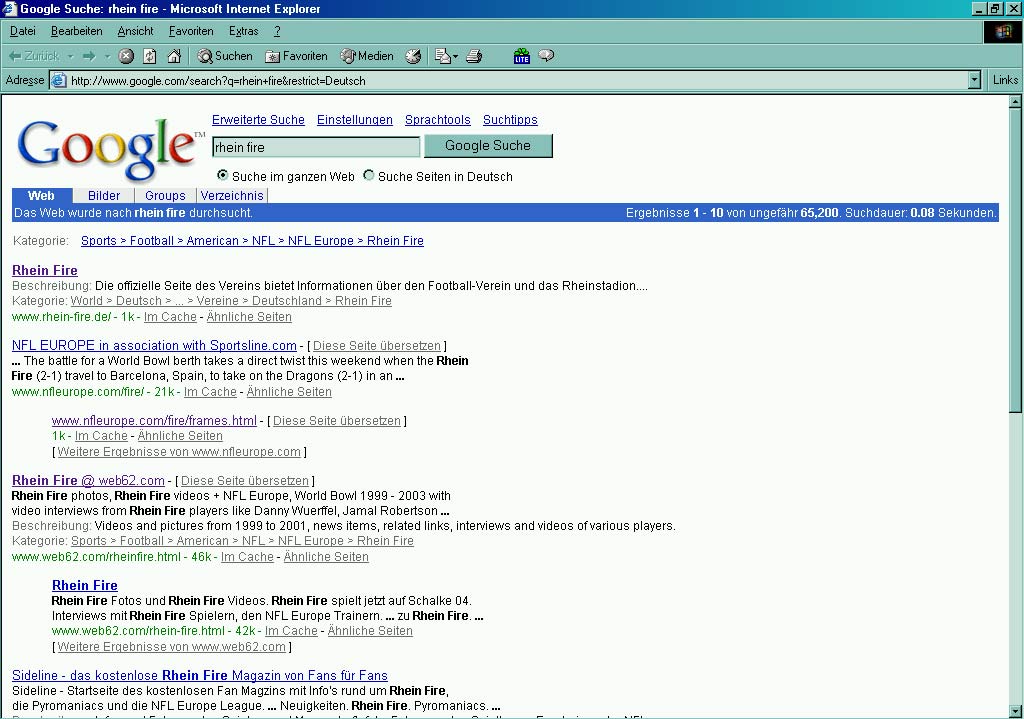Click the Windows logo throbber
Viewport: 1024px width, 719px height.
pos(1002,31)
